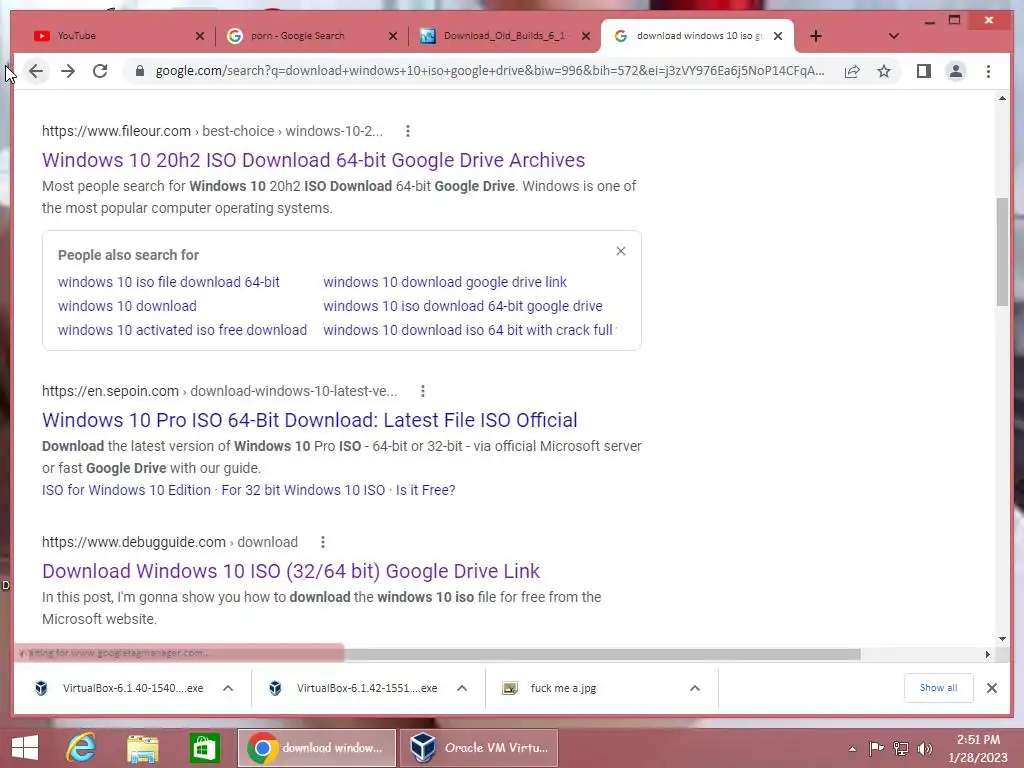Close the YouTube tab

coord(200,36)
